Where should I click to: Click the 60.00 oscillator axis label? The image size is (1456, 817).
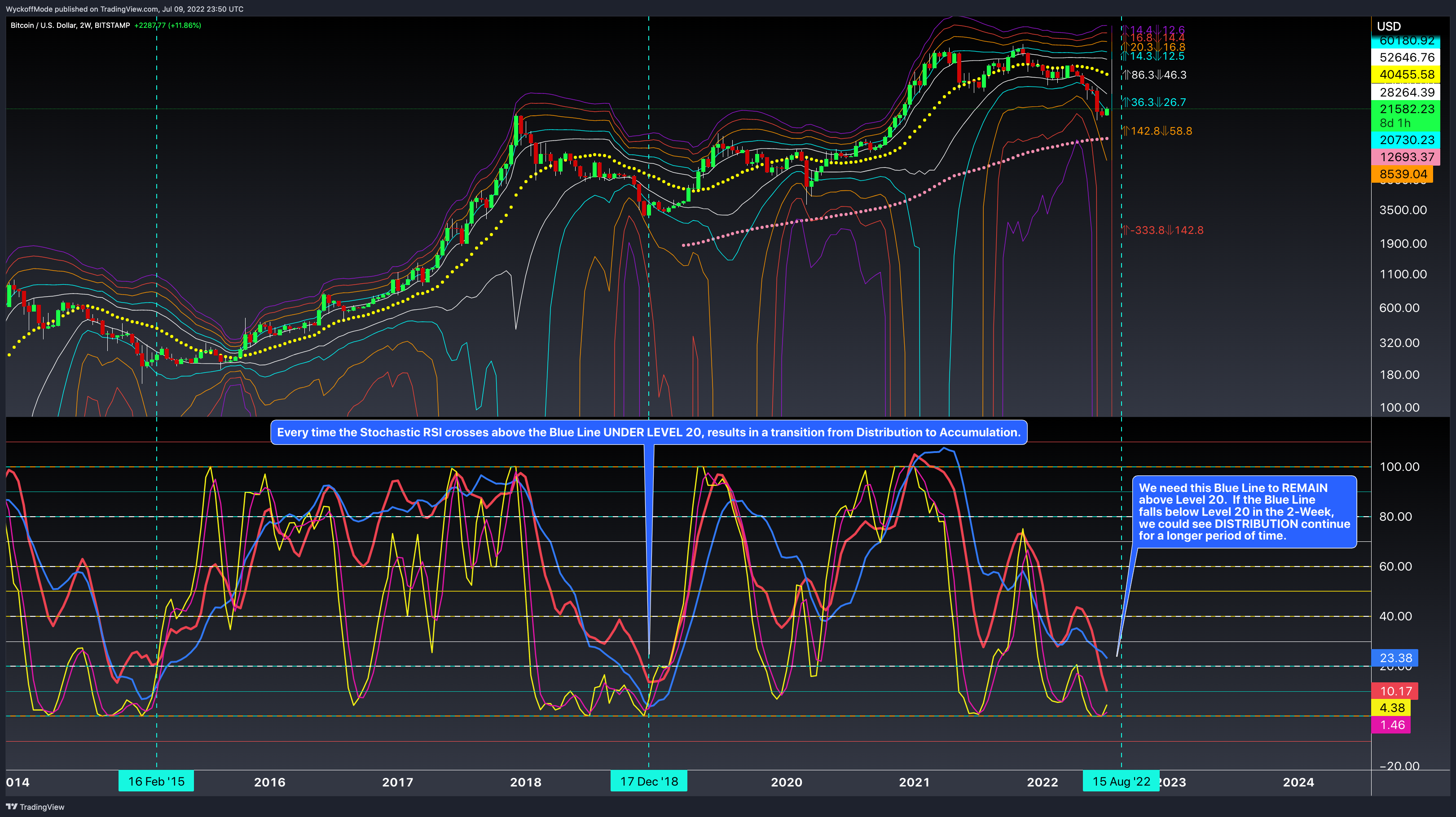click(x=1395, y=566)
